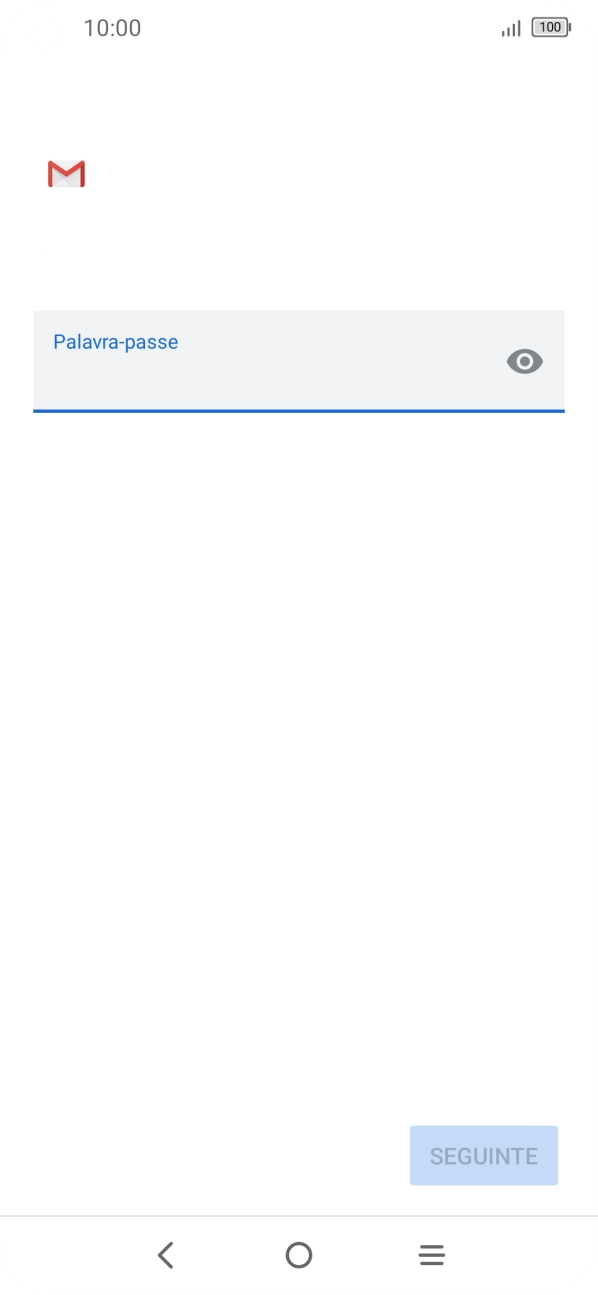Open the hamburger navigation bar button
This screenshot has height=1295, width=598.
click(x=432, y=1255)
